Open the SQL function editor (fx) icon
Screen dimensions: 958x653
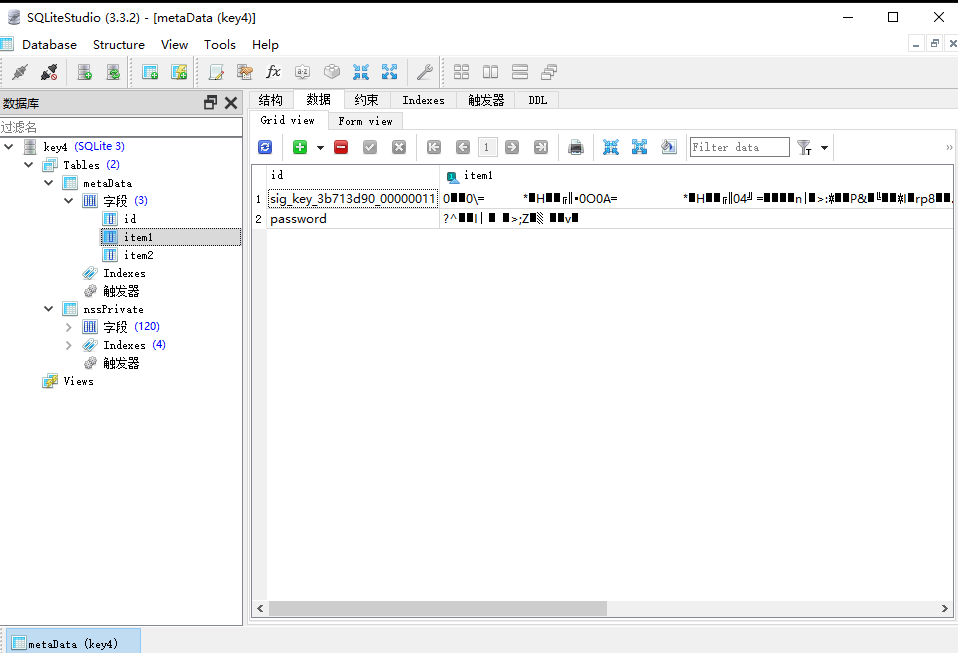point(273,72)
